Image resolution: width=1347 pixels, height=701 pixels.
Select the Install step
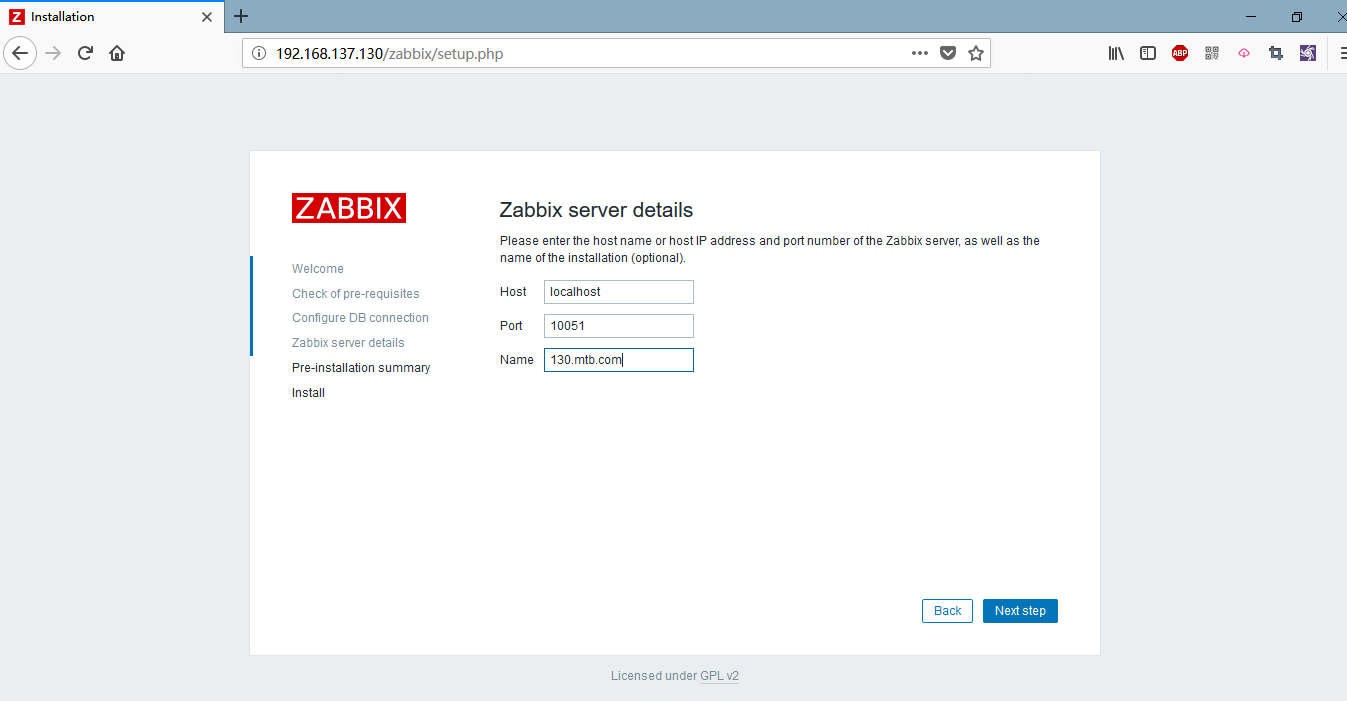(308, 393)
